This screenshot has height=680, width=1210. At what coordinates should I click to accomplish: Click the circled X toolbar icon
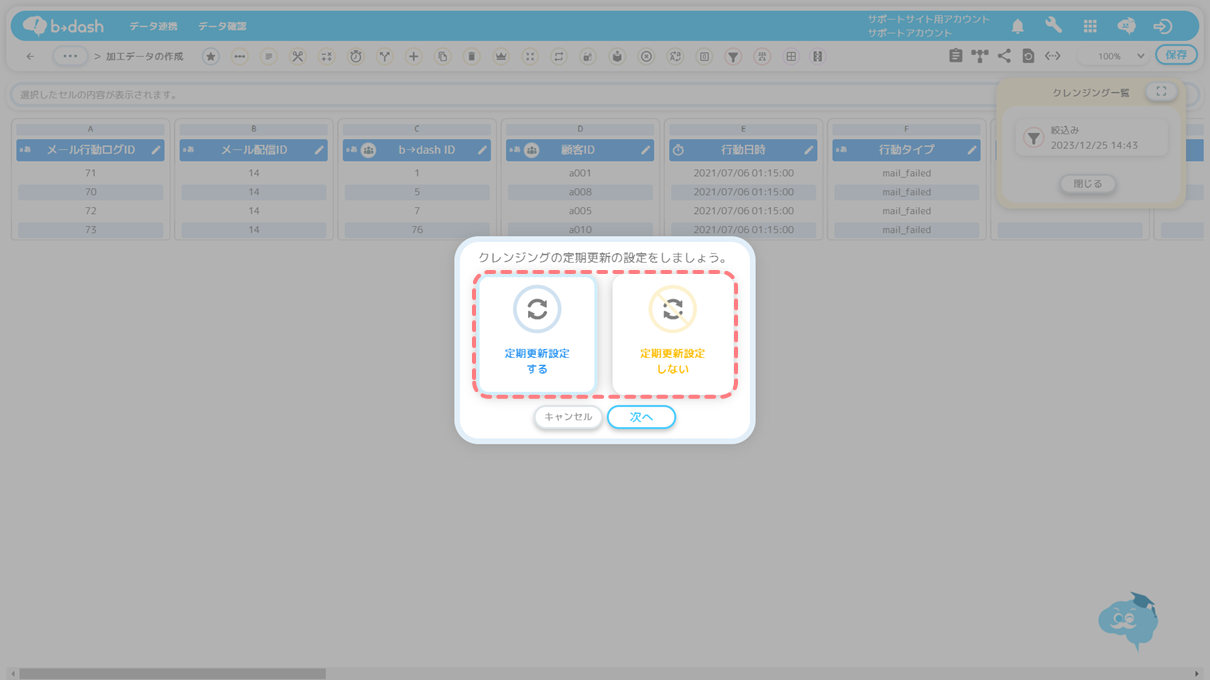[646, 57]
